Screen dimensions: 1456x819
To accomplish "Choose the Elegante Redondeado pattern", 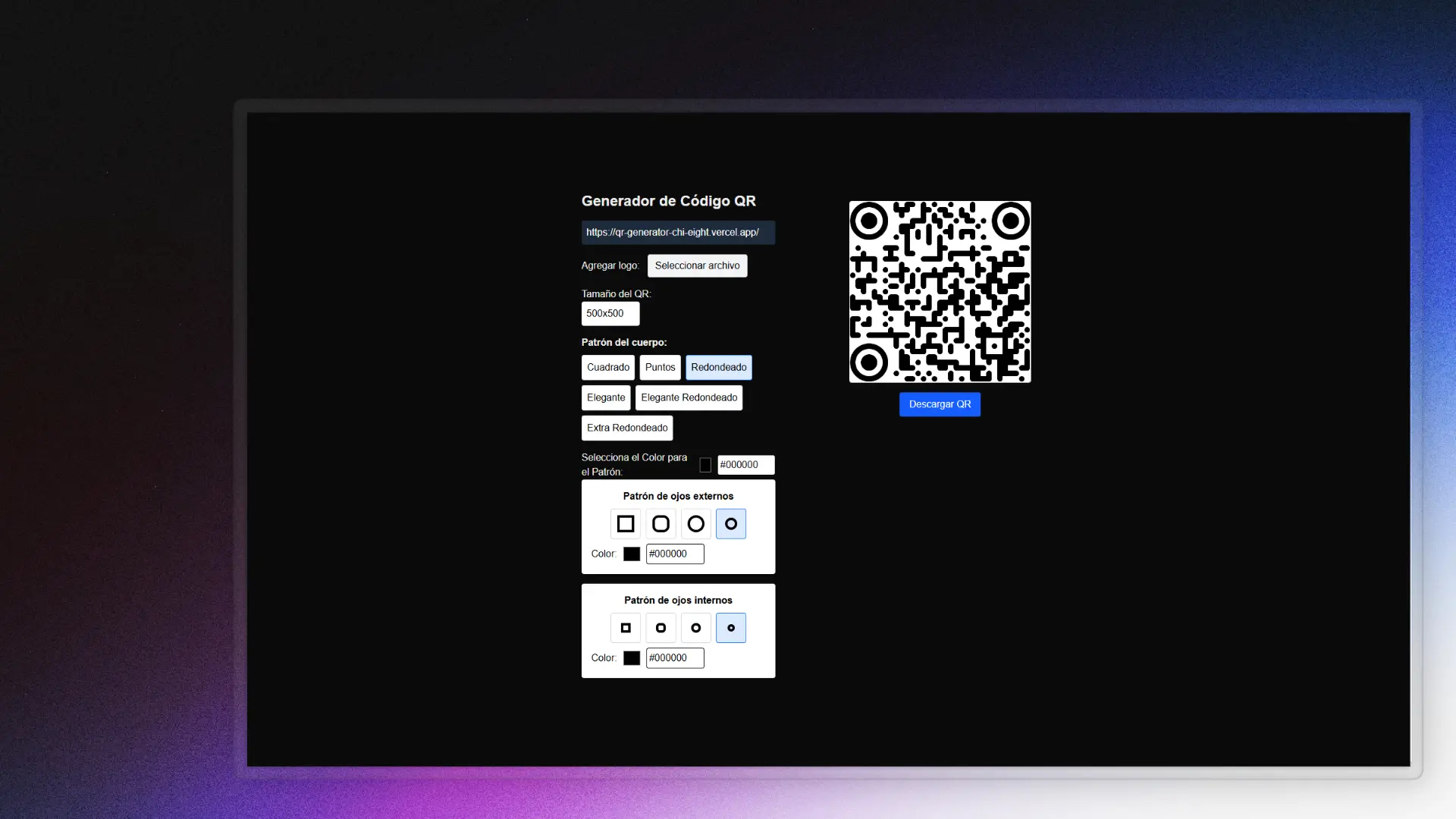I will [689, 397].
